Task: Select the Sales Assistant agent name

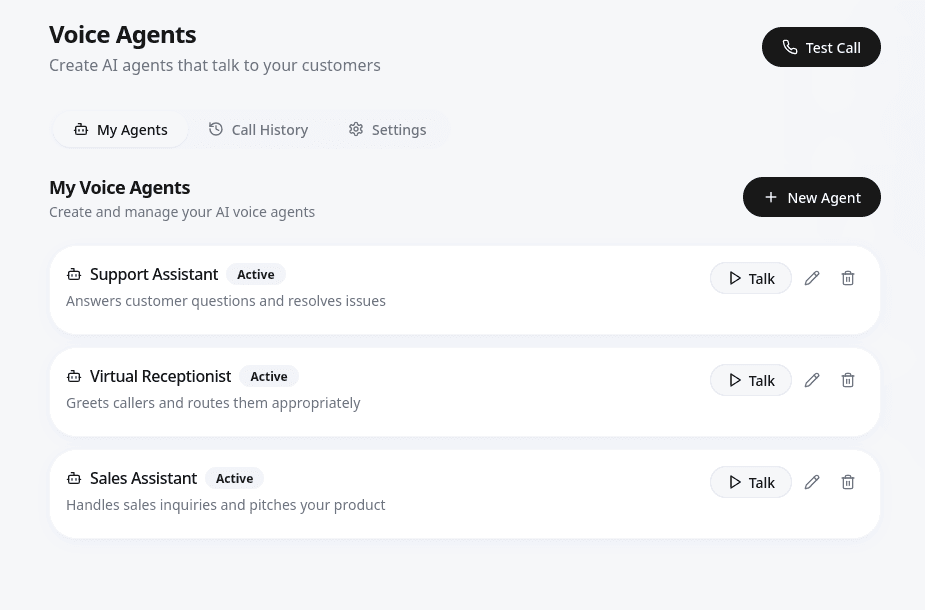Action: pyautogui.click(x=143, y=478)
